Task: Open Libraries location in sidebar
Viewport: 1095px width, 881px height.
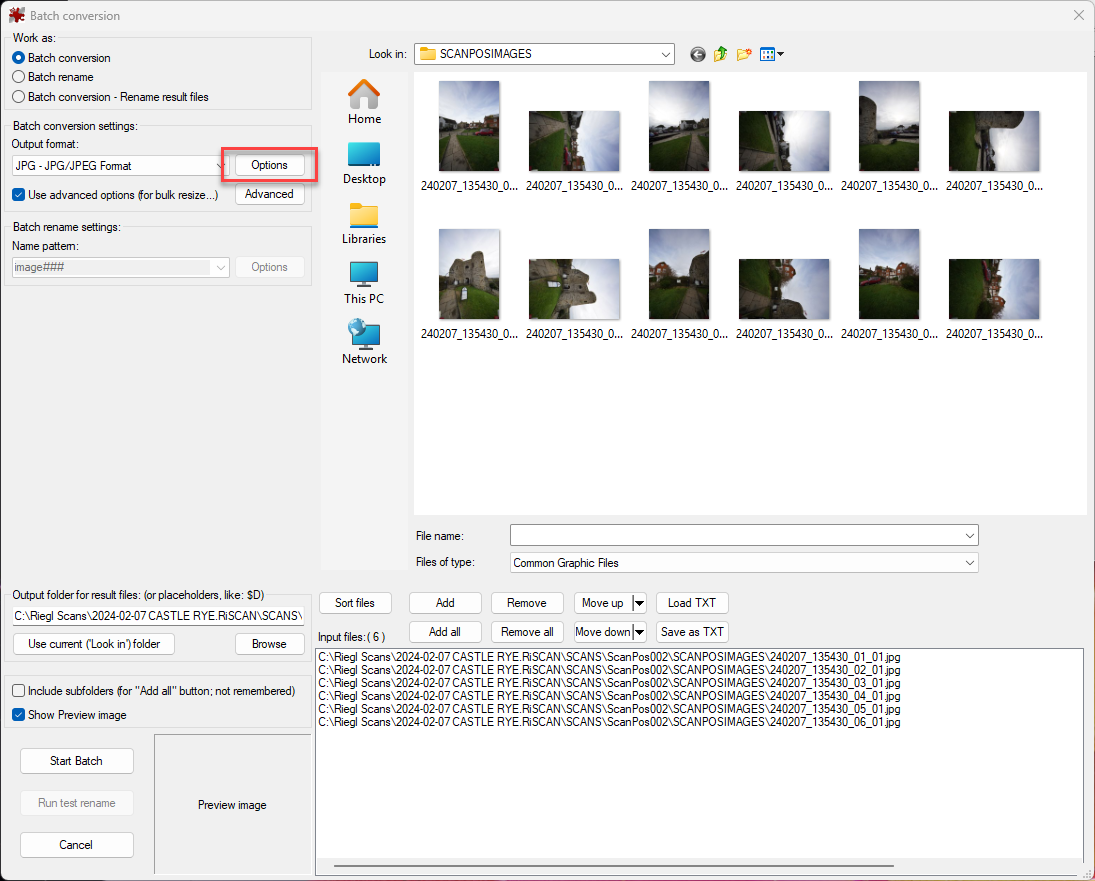Action: point(364,222)
